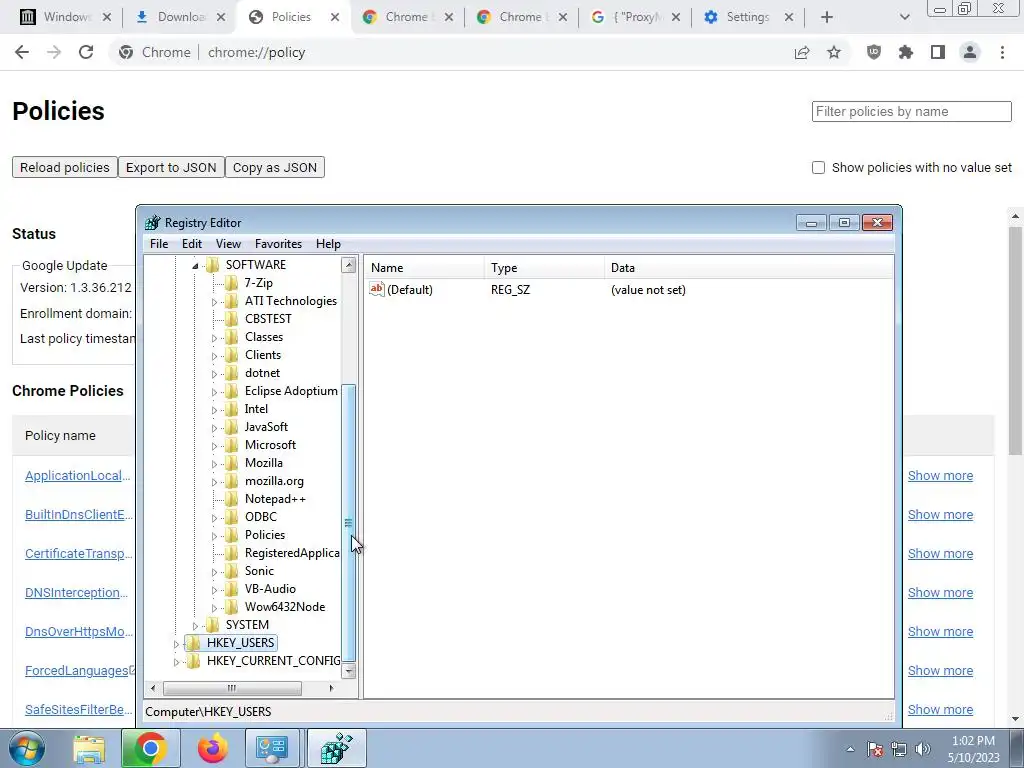Open the tab search chevron in Chrome

pos(904,17)
